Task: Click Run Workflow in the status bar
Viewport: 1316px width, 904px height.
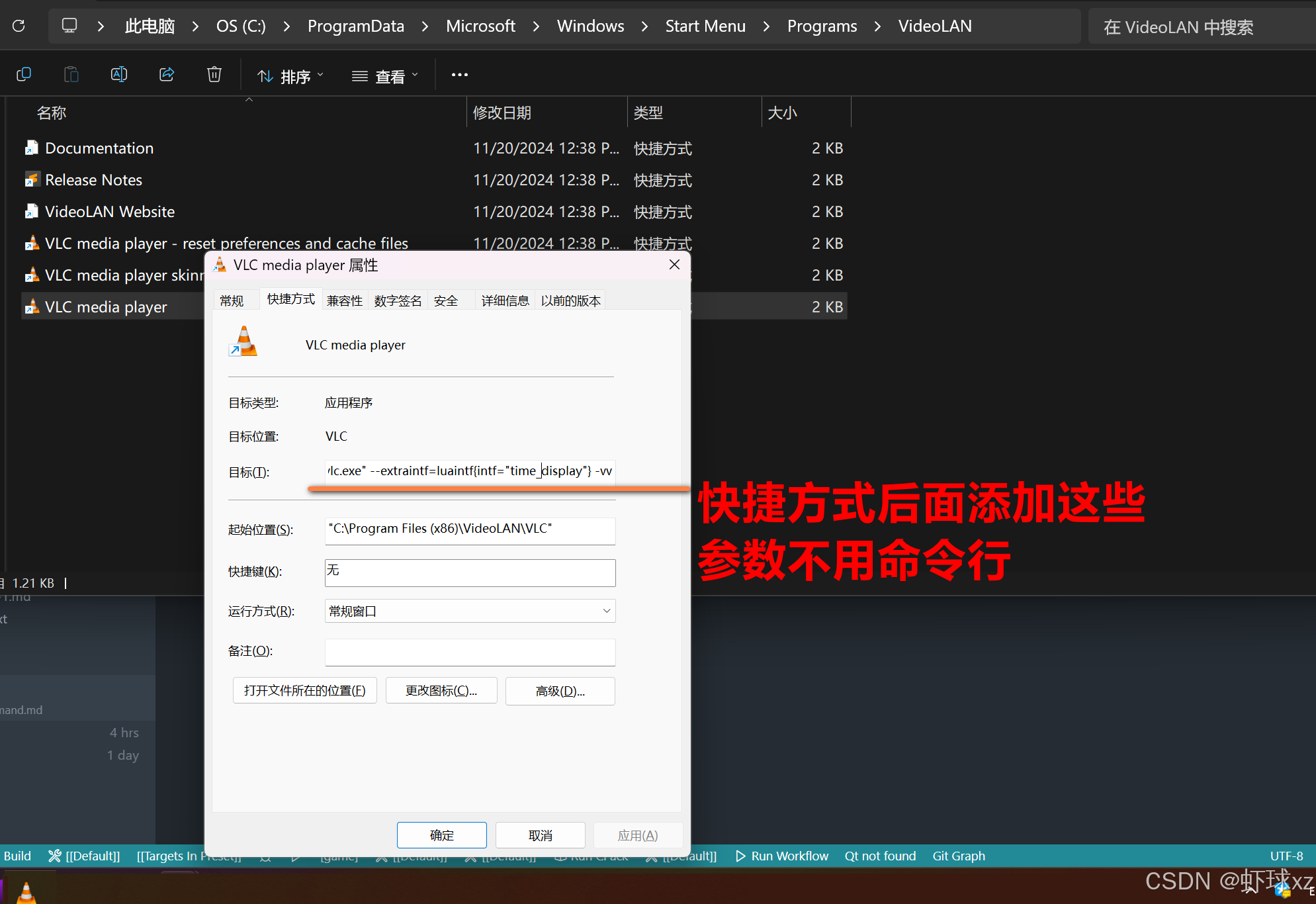Action: tap(781, 856)
